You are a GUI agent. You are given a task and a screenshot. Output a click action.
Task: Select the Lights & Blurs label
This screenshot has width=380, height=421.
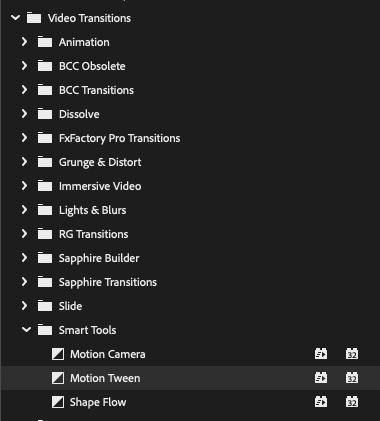tap(93, 210)
